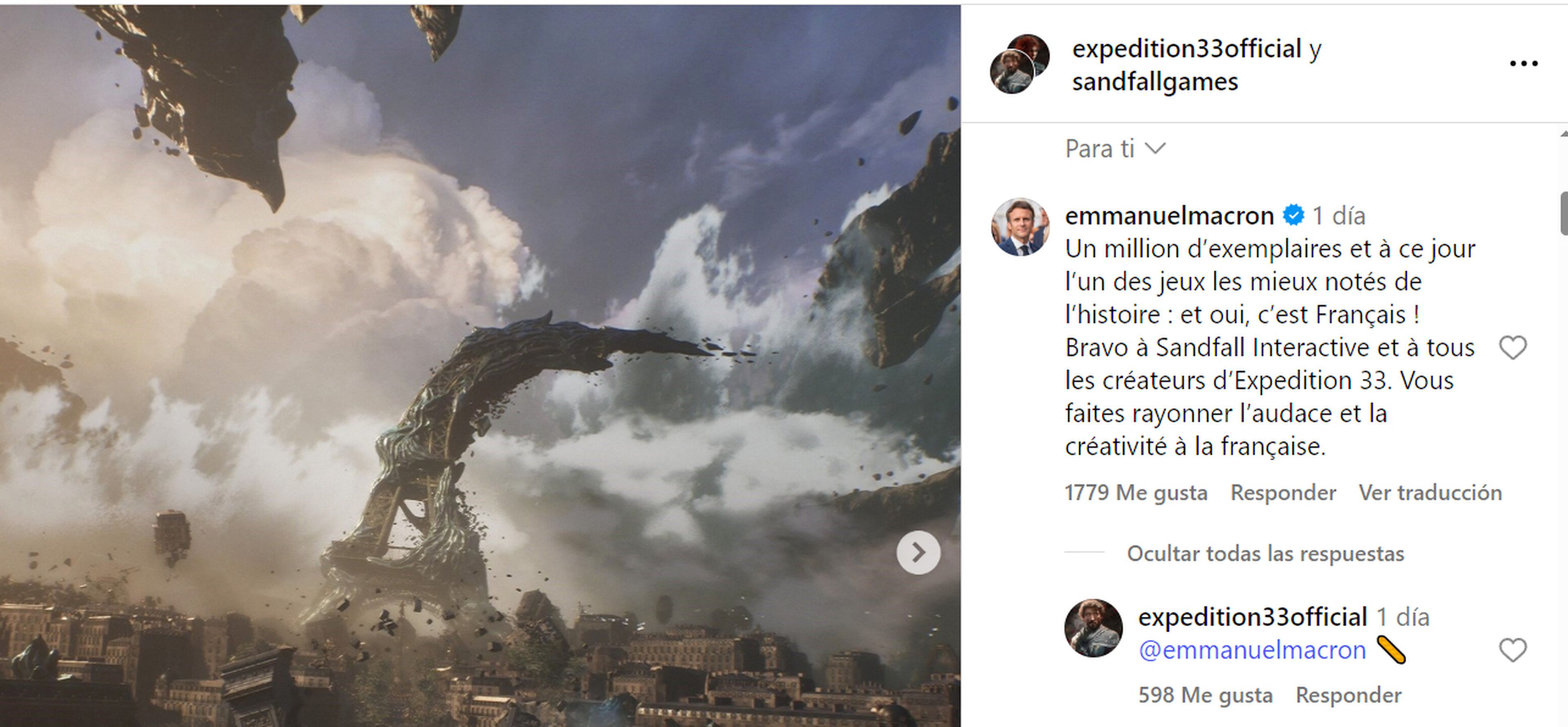Viewport: 1568px width, 727px height.
Task: Click emmanuelmacron username in comment
Action: 1169,216
